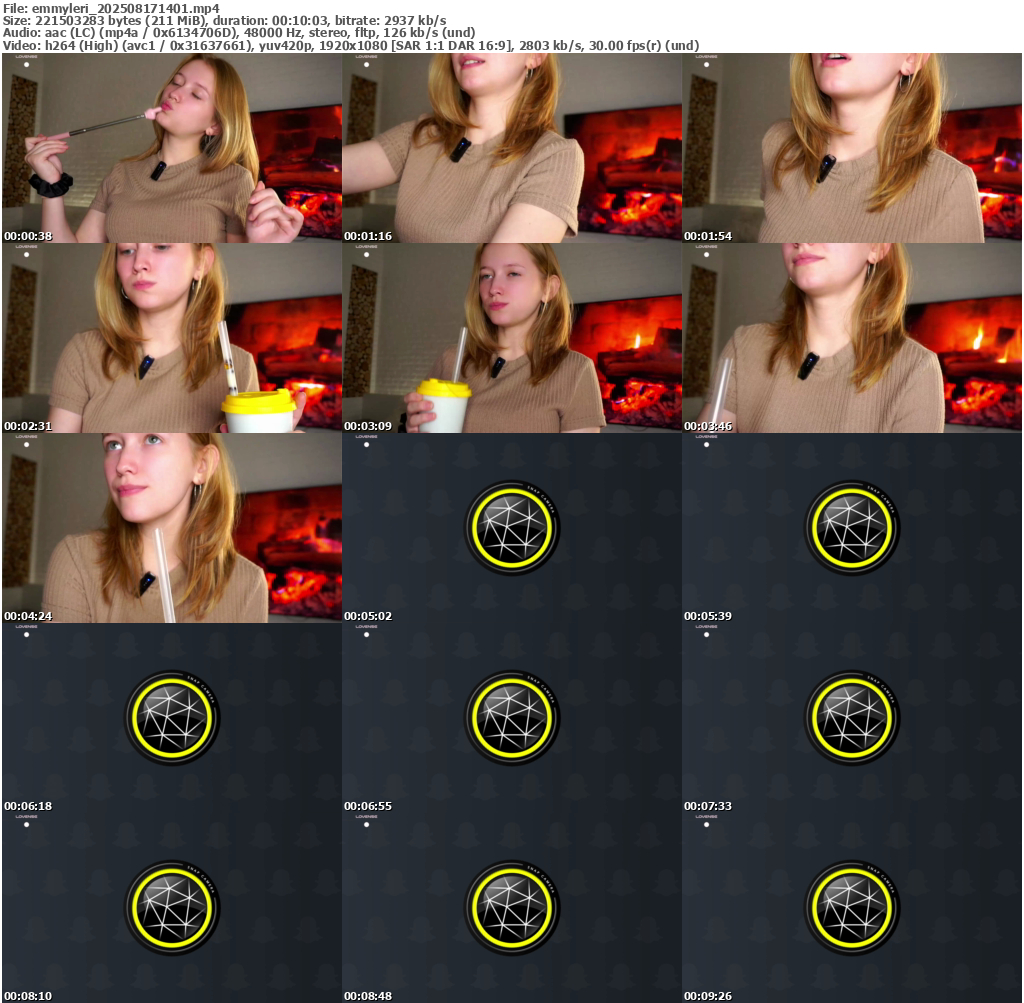The image size is (1024, 1003).
Task: Open the thumbnail stamped 00:01:54
Action: [x=852, y=148]
